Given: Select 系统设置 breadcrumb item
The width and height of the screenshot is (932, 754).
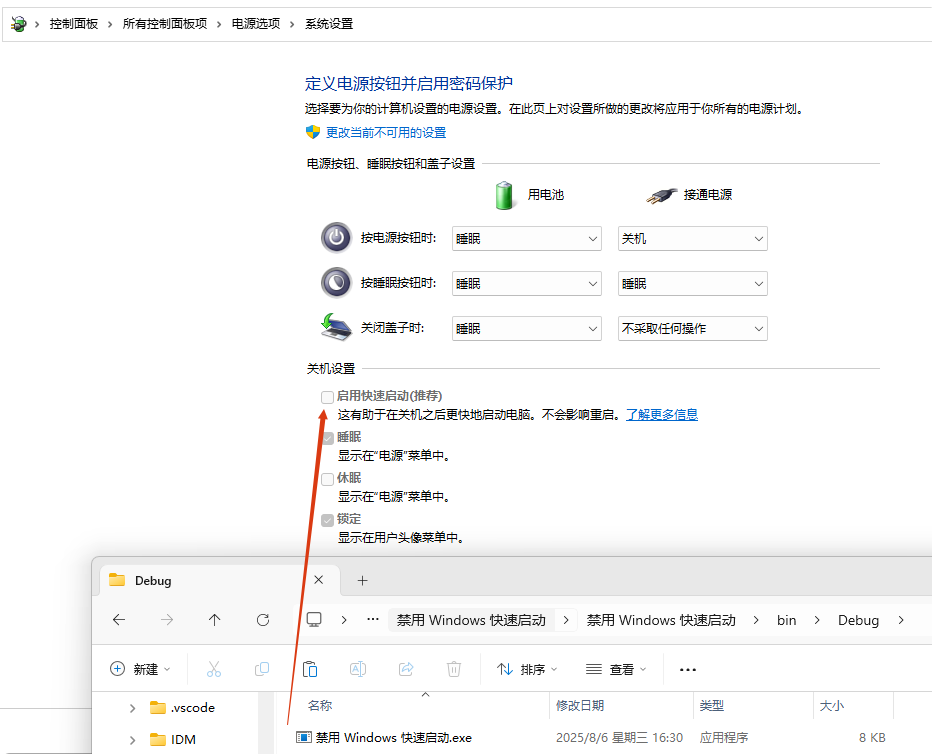Looking at the screenshot, I should point(329,24).
